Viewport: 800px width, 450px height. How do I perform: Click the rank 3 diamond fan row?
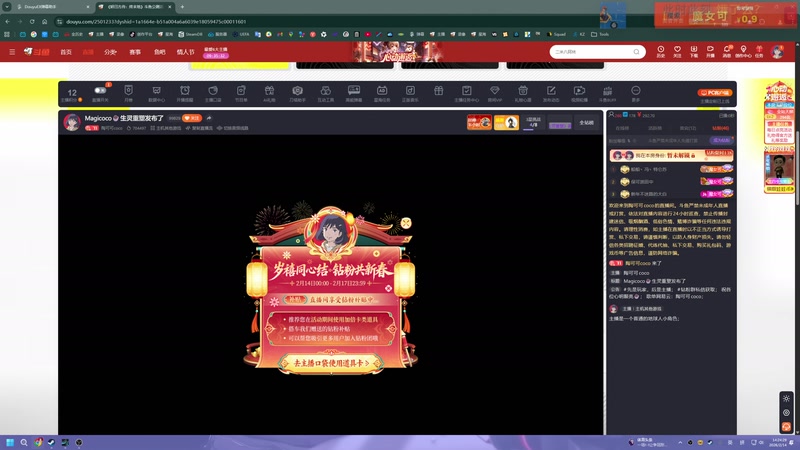tap(671, 194)
